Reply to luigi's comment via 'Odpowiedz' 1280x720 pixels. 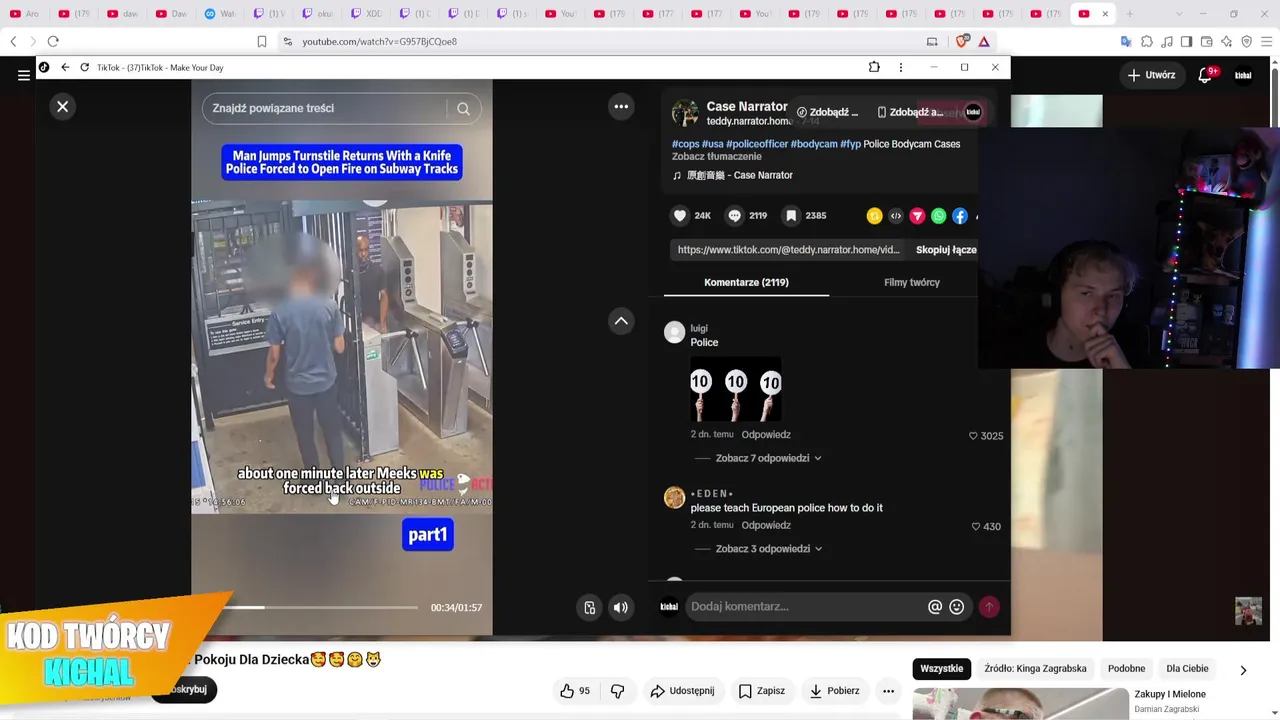tap(766, 435)
